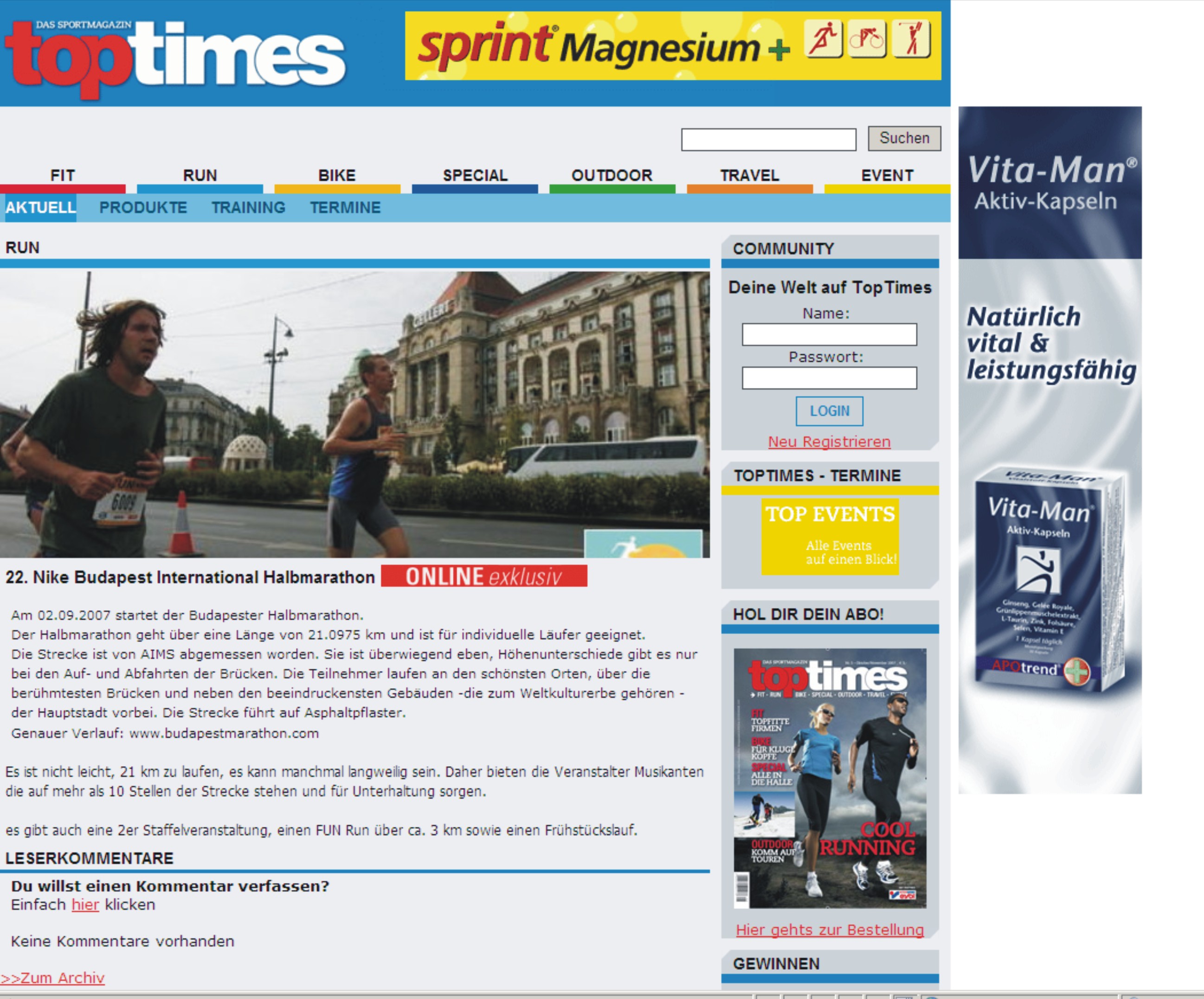The image size is (1204, 999).
Task: Open 'Hier gehts zur Bestellung' link
Action: click(830, 930)
